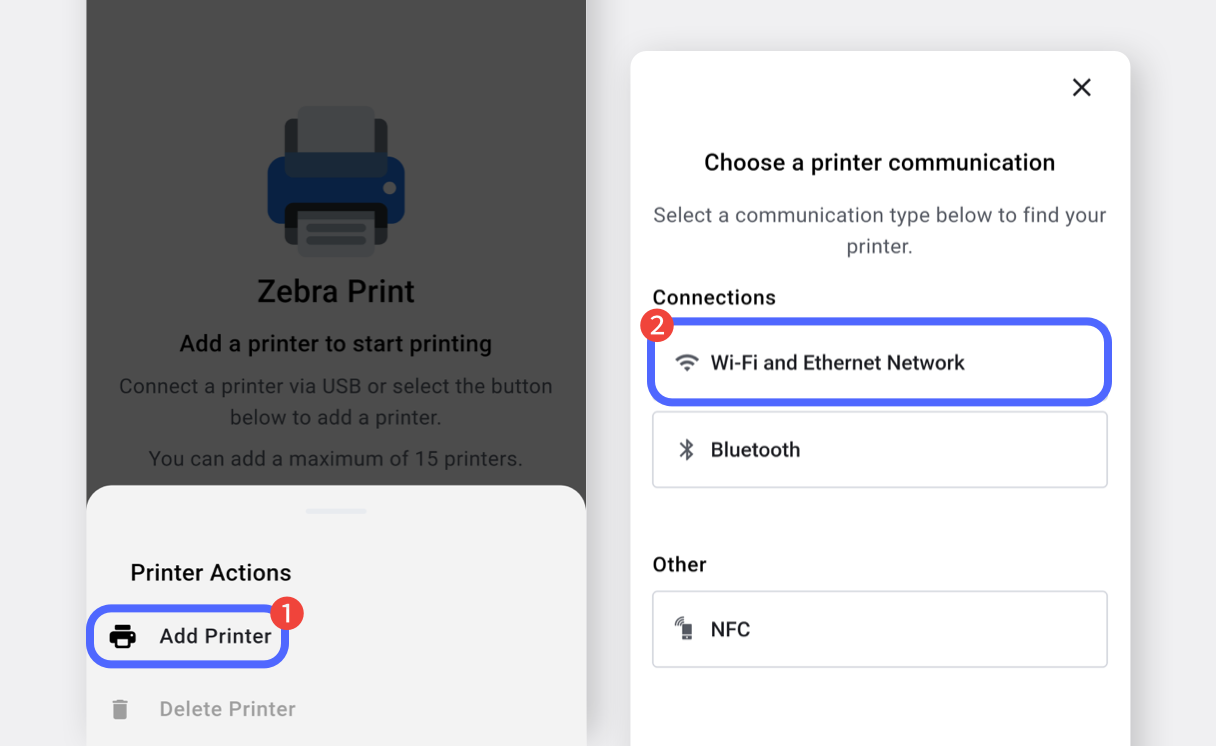This screenshot has width=1216, height=746.
Task: Click the Printer Actions heading
Action: [211, 572]
